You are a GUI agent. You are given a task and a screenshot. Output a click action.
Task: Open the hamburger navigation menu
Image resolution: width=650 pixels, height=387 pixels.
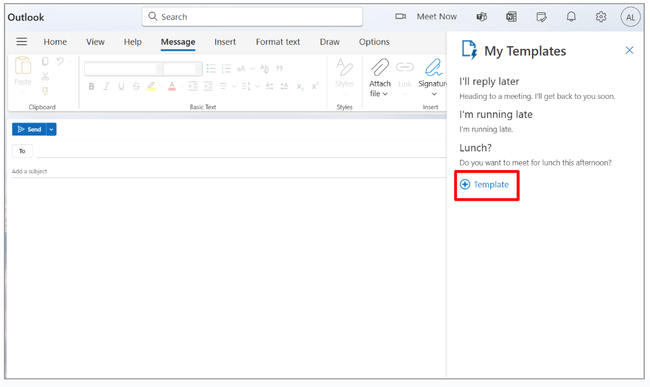(x=22, y=41)
